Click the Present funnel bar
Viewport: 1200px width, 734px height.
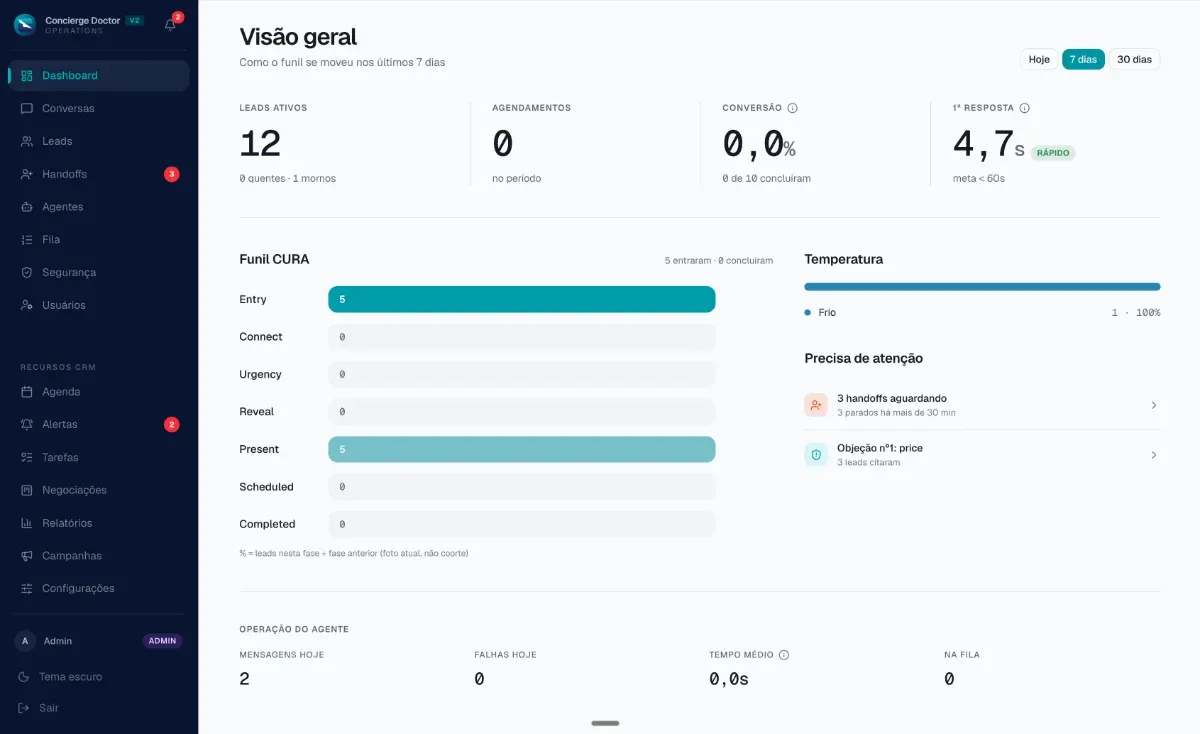point(522,449)
